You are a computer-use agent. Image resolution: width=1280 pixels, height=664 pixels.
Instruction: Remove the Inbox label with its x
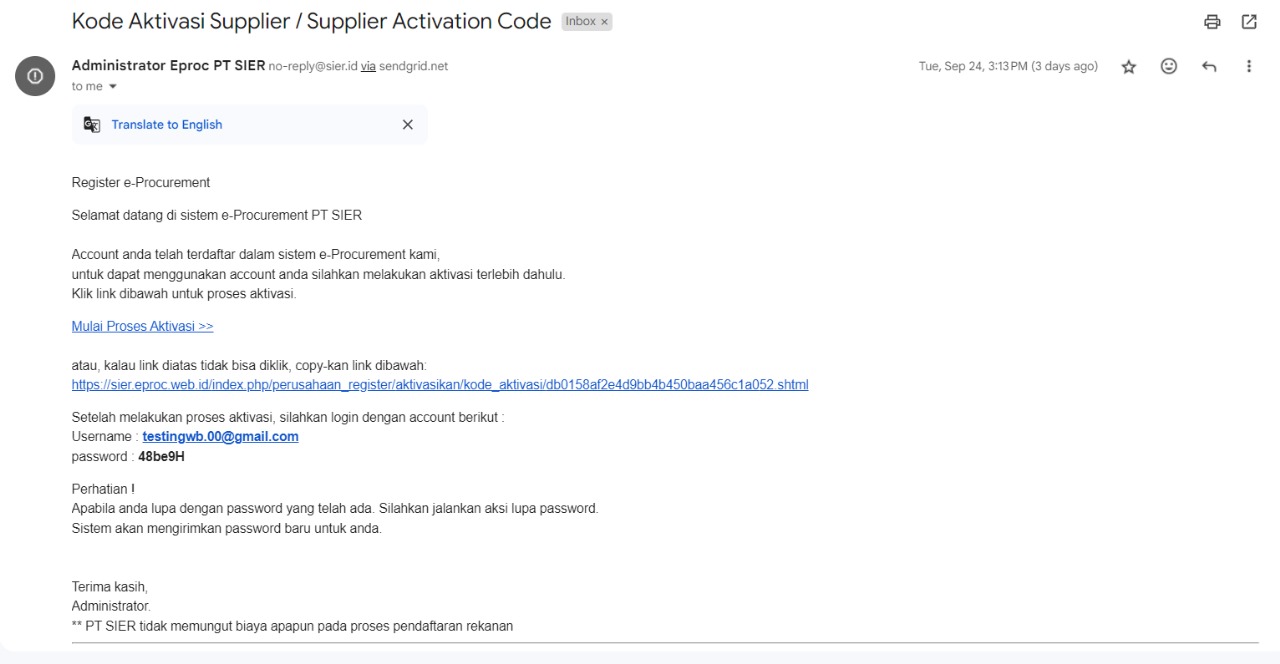click(x=604, y=22)
